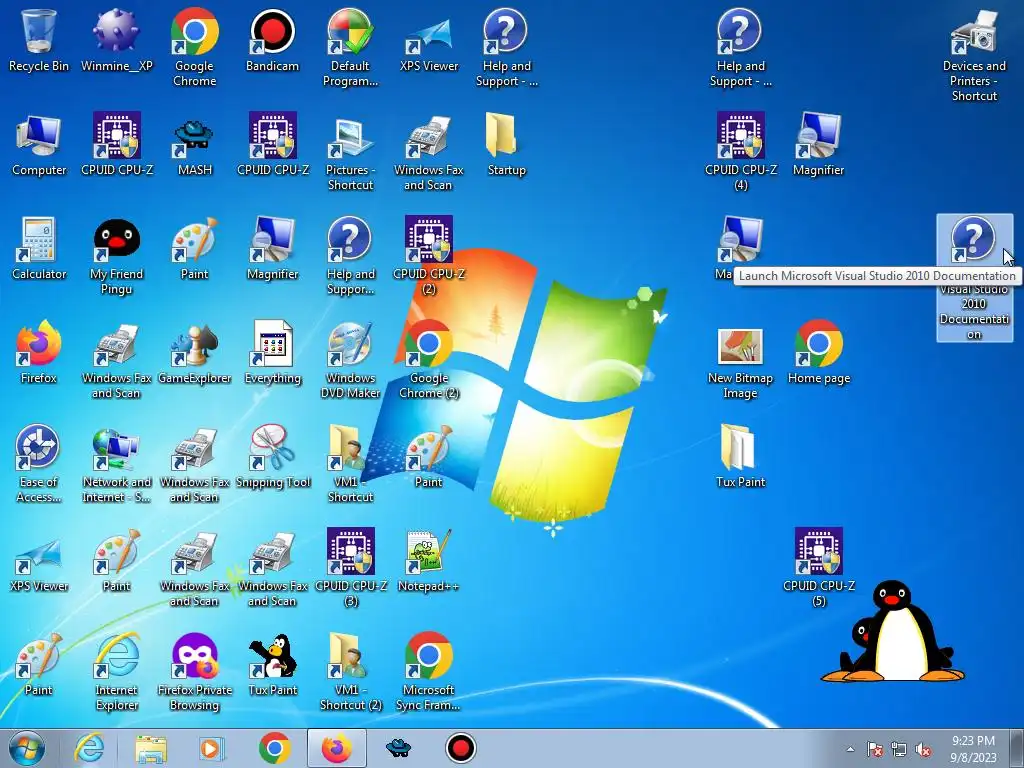Select Devices and Printers shortcut icon

974,56
